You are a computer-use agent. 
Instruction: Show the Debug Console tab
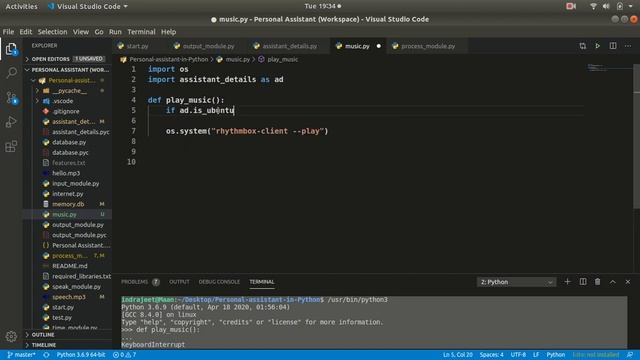(x=219, y=282)
